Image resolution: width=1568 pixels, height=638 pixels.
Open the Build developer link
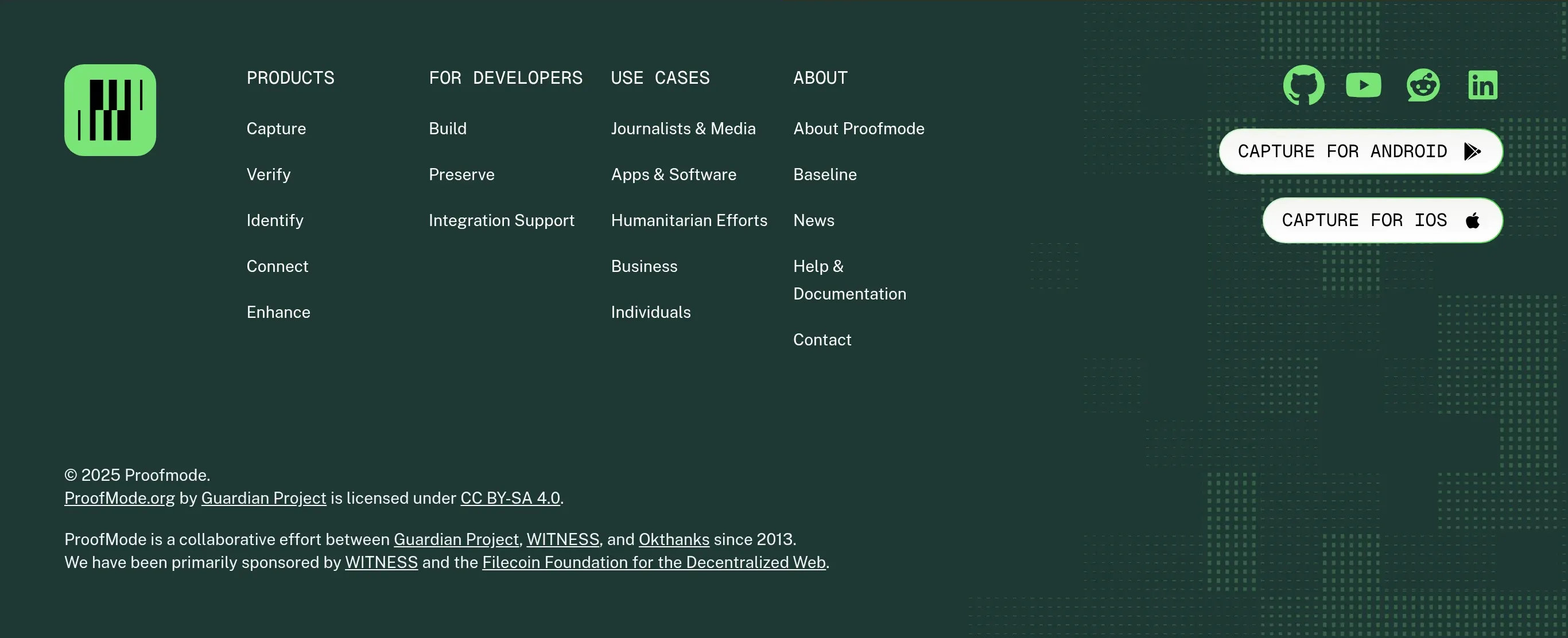click(448, 129)
